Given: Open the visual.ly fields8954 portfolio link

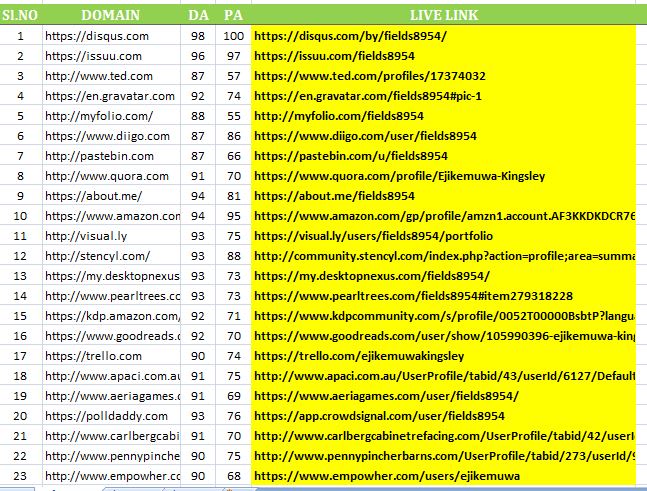Looking at the screenshot, I should pyautogui.click(x=373, y=236).
